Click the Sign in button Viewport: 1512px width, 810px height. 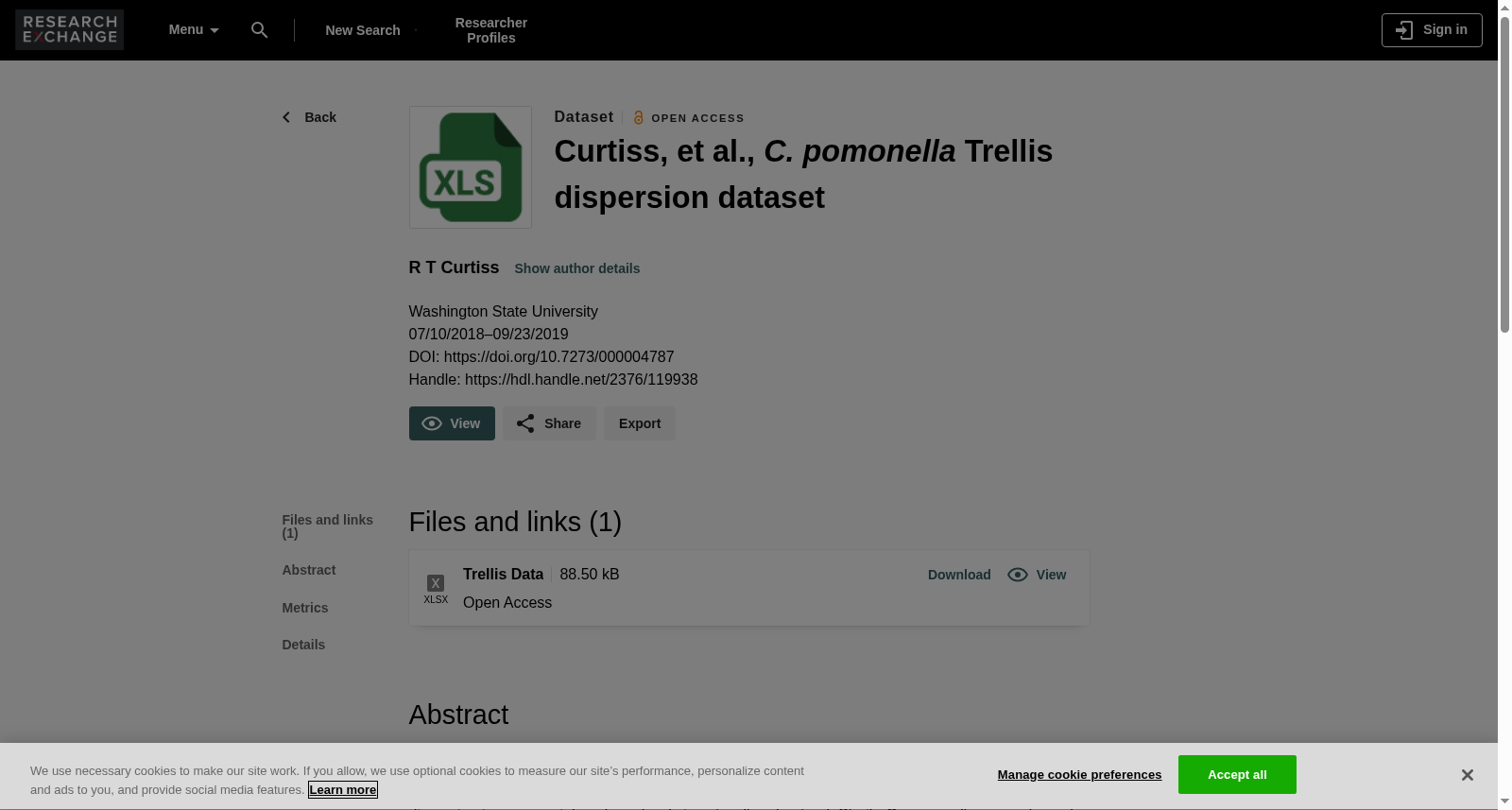[x=1432, y=30]
